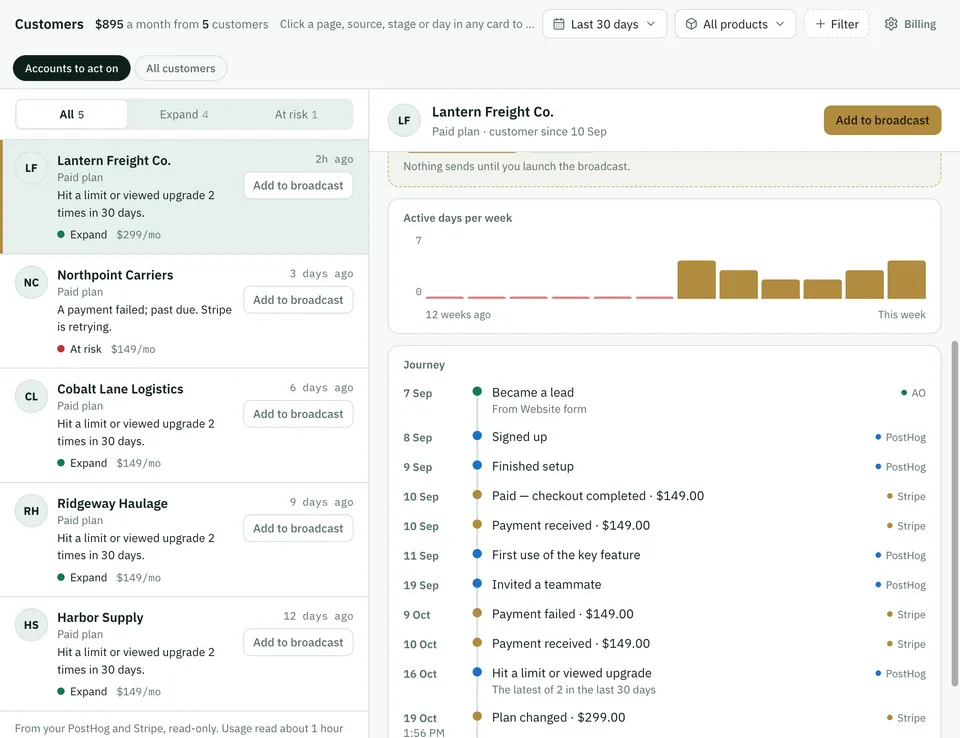
Task: Select the Accounts to act on view
Action: click(72, 68)
